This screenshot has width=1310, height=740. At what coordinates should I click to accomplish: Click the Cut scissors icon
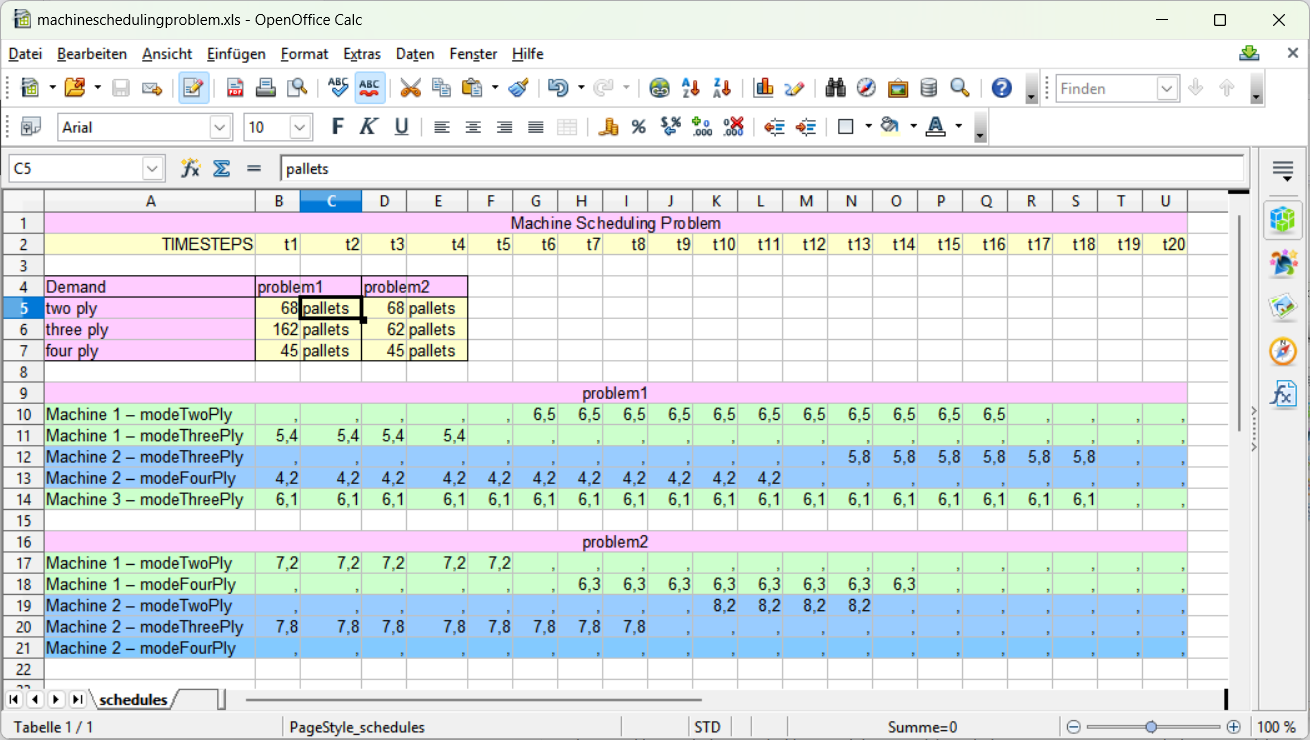pos(410,88)
